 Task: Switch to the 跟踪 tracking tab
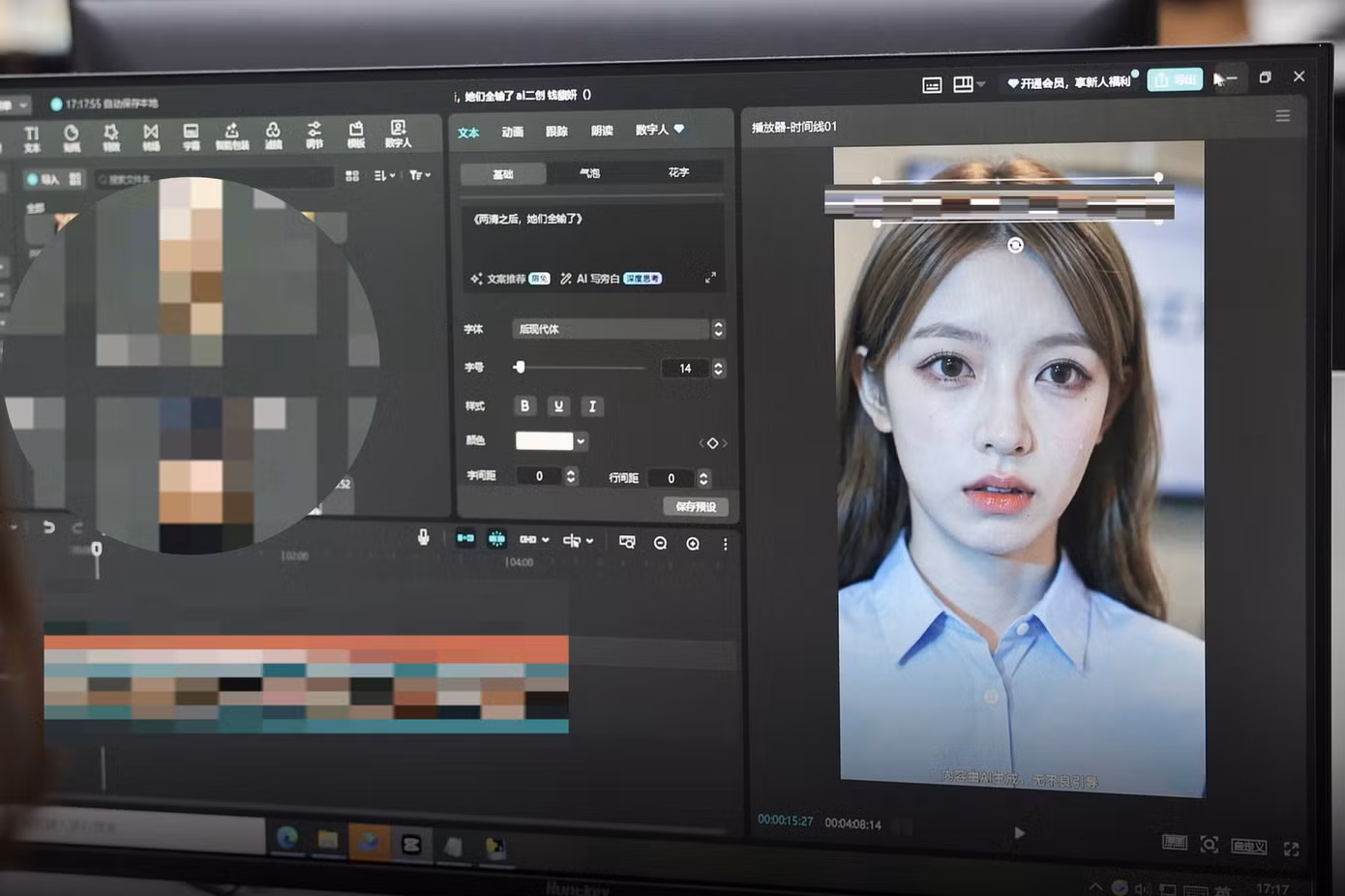pyautogui.click(x=556, y=131)
